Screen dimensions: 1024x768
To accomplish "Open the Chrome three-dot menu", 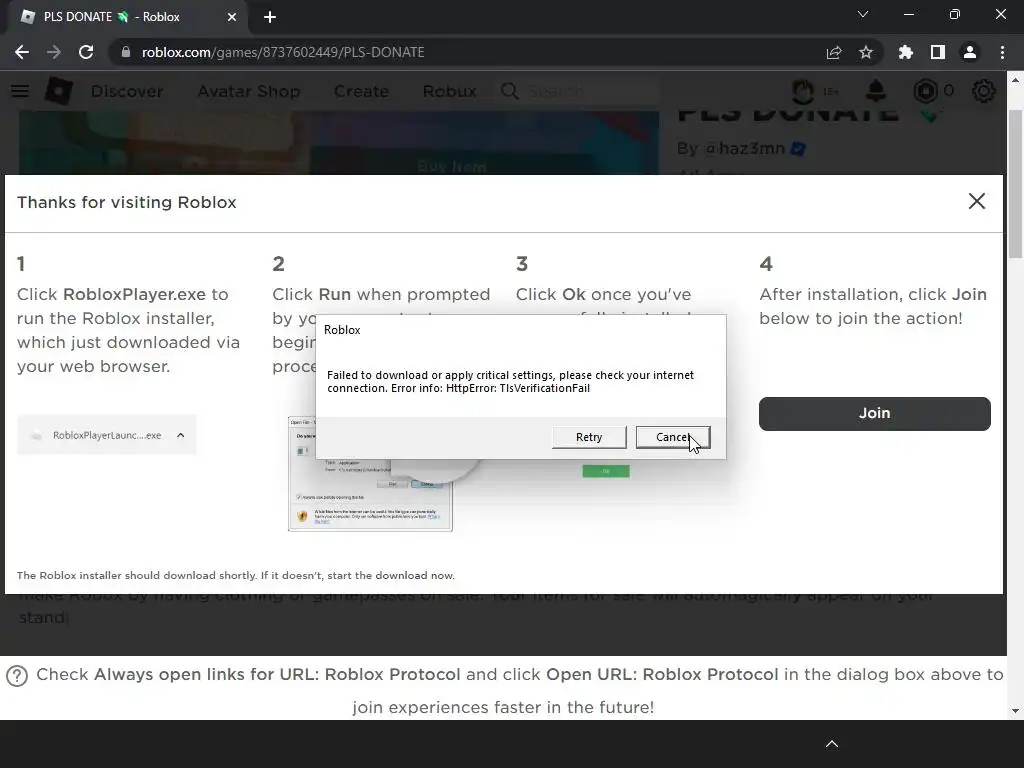I will [x=1002, y=52].
